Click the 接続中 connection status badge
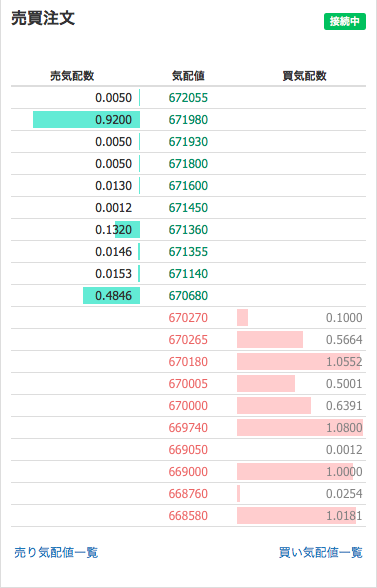The height and width of the screenshot is (588, 377). (x=345, y=21)
